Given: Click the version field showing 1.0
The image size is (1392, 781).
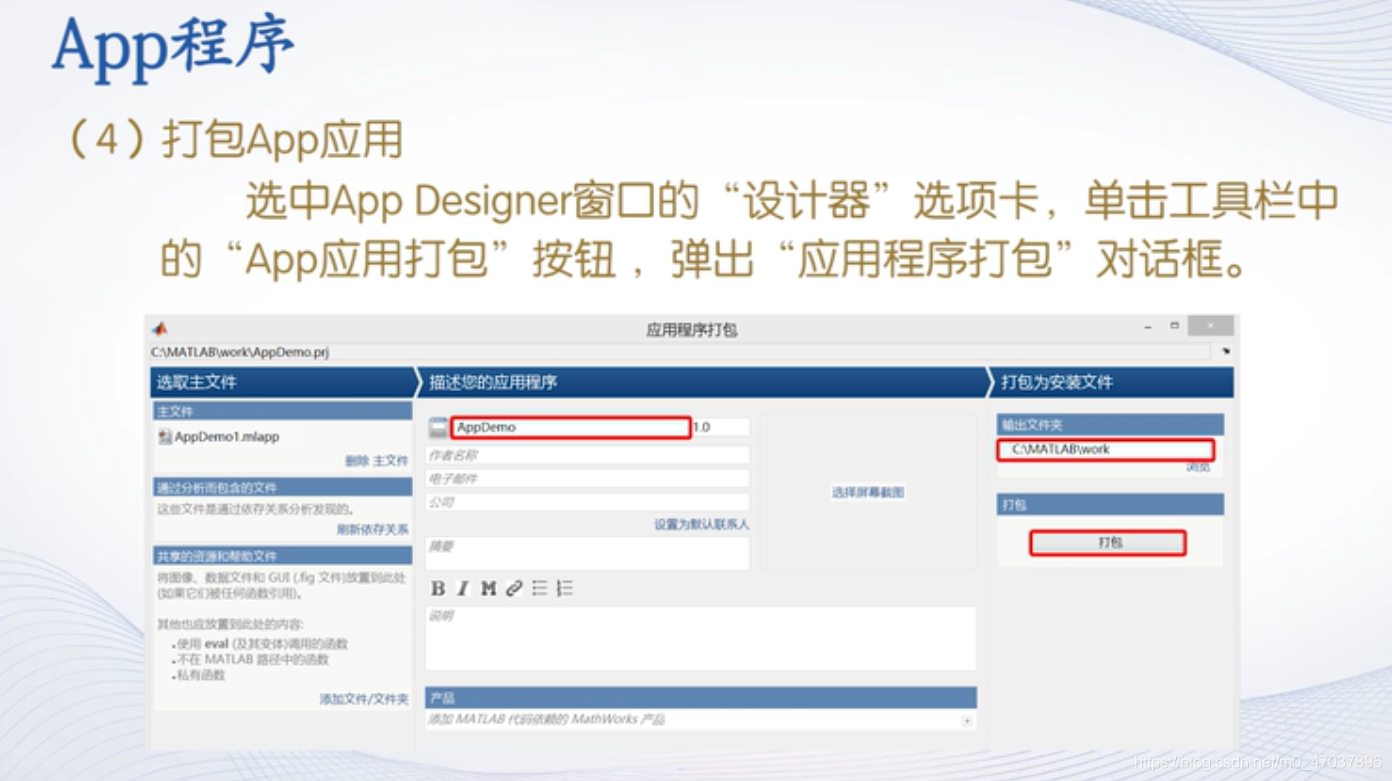Looking at the screenshot, I should 720,428.
